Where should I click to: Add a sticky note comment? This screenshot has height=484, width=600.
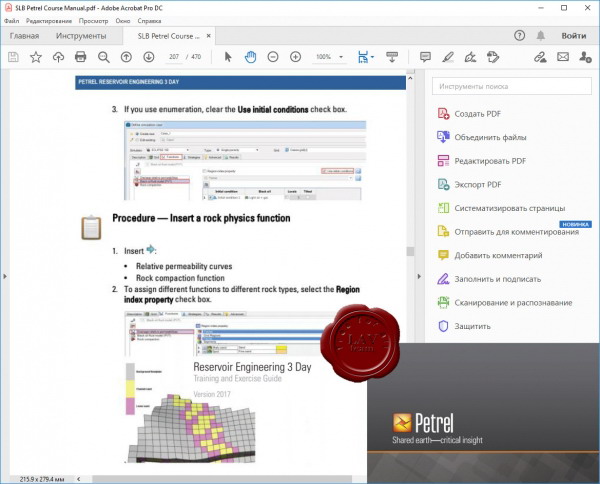[x=425, y=57]
